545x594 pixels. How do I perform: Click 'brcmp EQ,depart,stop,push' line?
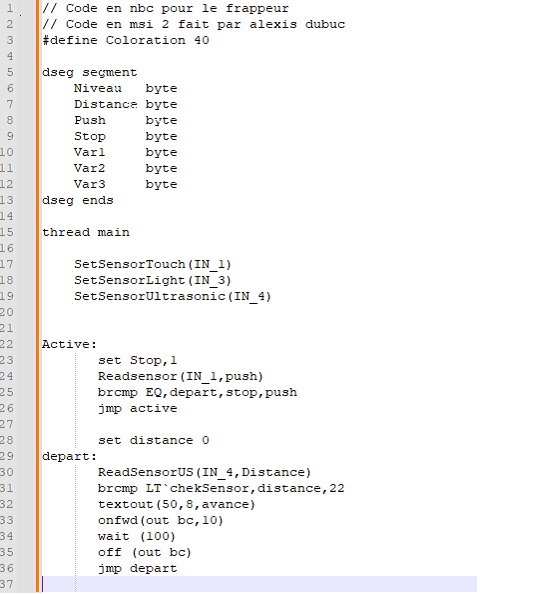point(197,392)
